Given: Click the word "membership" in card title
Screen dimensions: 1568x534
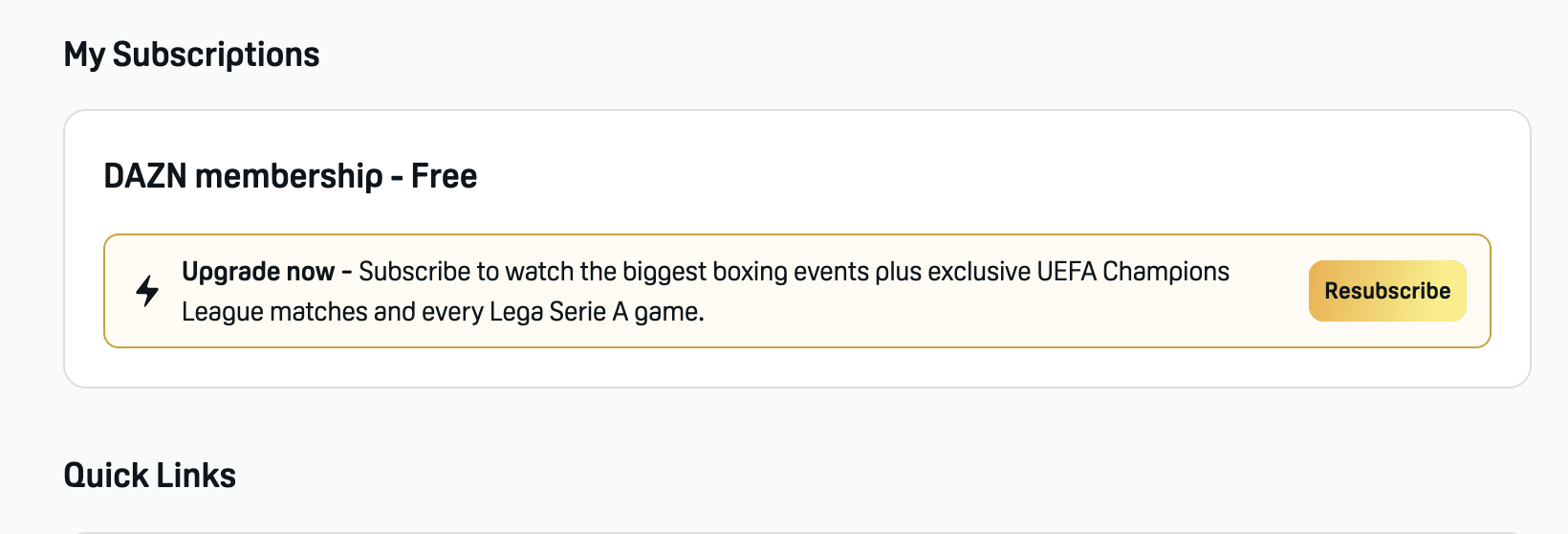Looking at the screenshot, I should pyautogui.click(x=289, y=176).
